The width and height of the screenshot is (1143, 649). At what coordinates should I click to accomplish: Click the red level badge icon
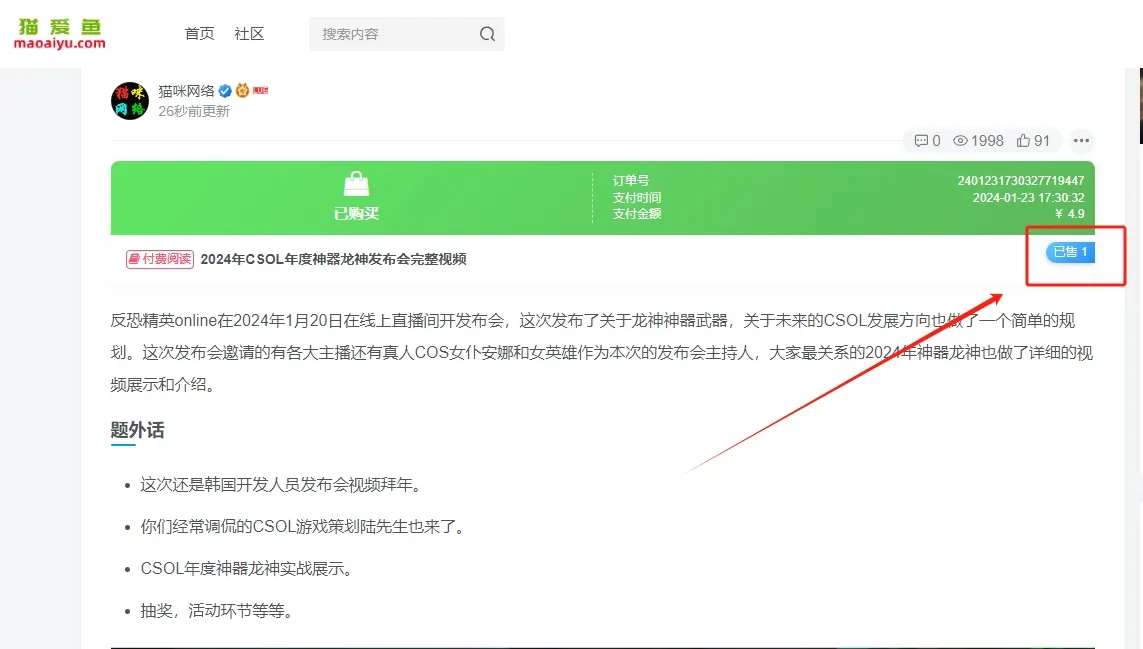point(260,90)
